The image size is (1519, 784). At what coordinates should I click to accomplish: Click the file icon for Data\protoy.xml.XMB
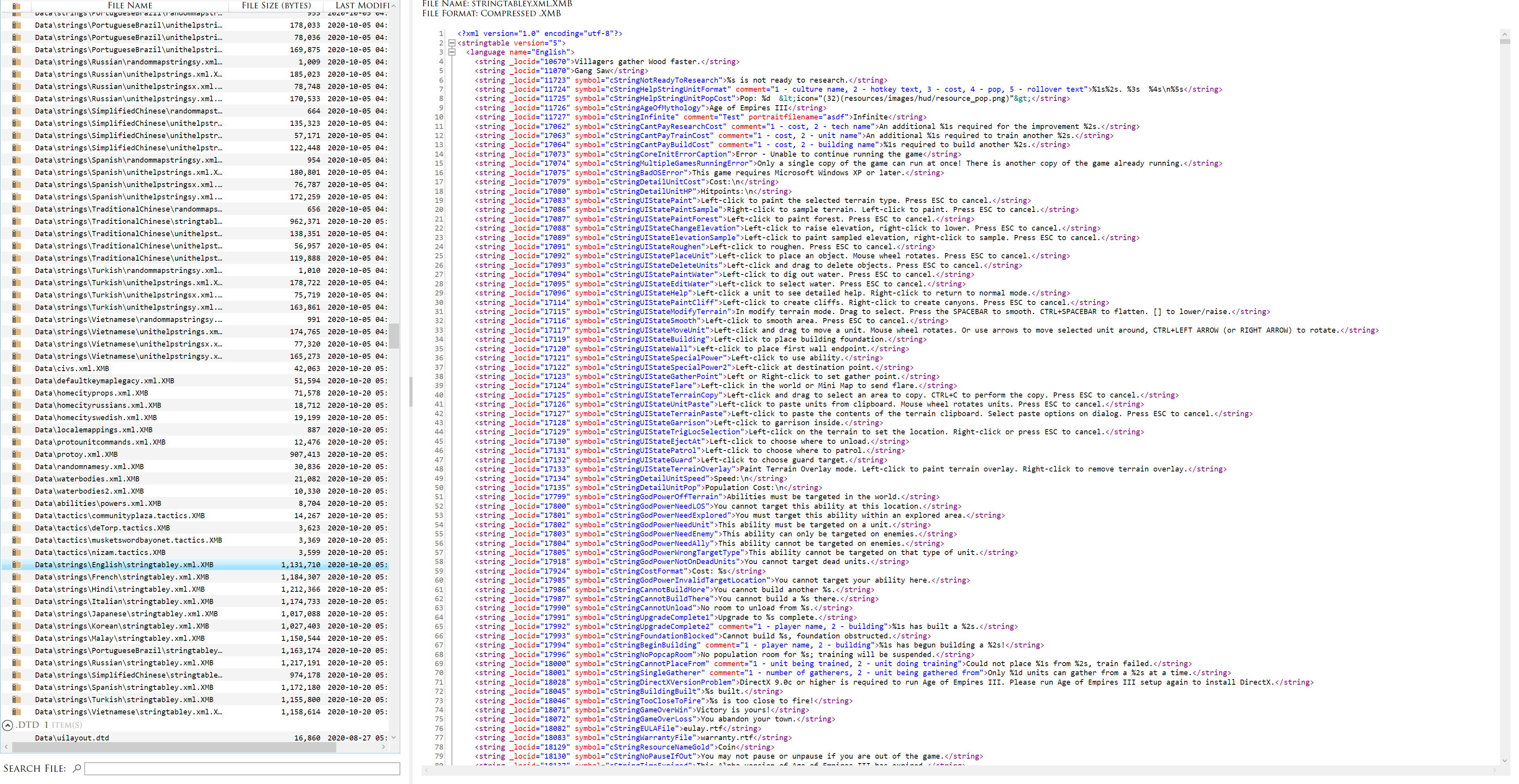coord(17,454)
